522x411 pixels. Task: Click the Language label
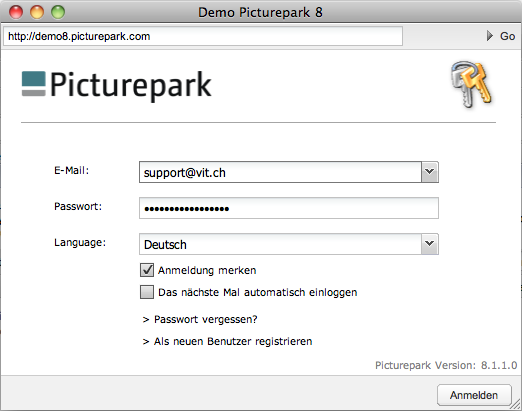[x=80, y=242]
